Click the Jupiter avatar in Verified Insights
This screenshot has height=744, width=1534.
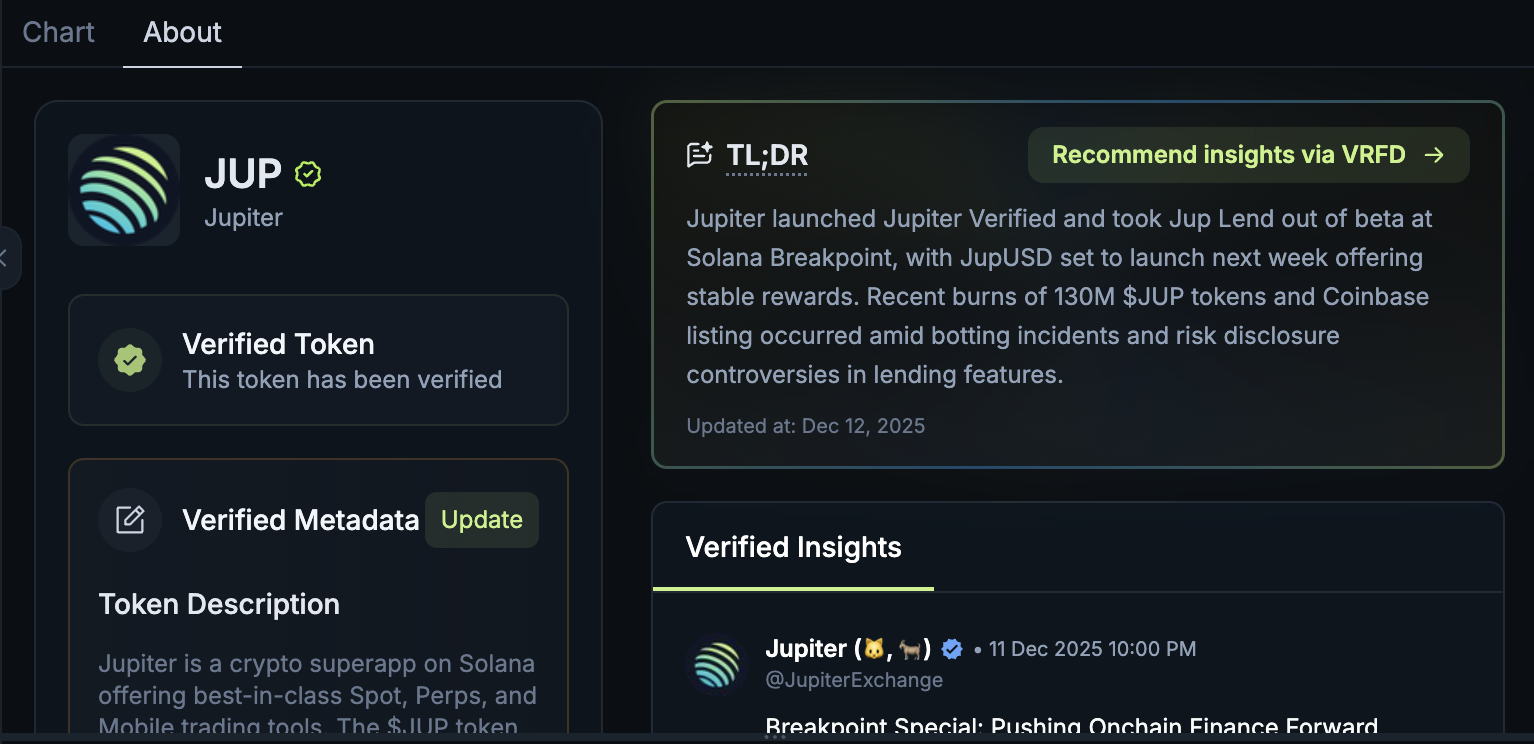pyautogui.click(x=716, y=665)
